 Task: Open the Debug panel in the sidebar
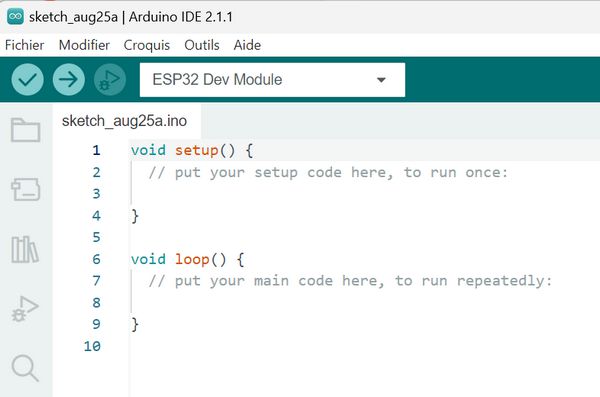pos(25,309)
